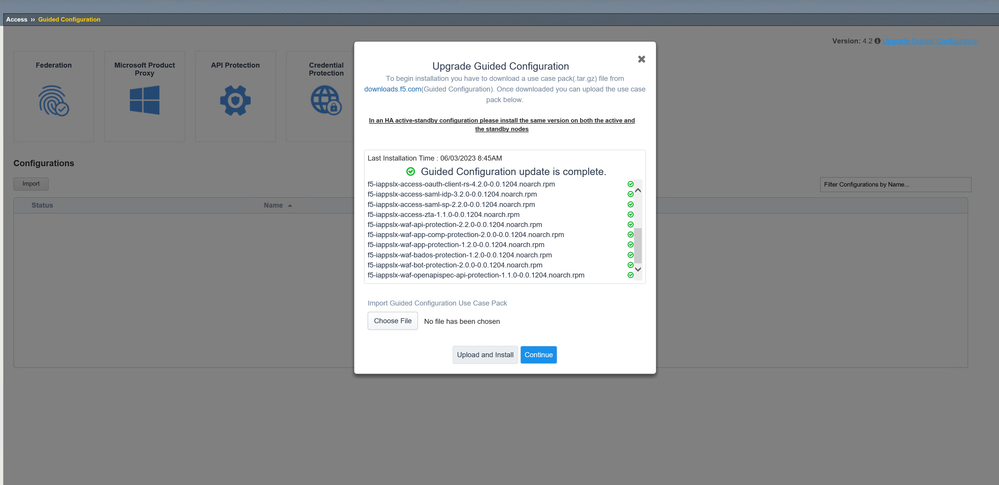This screenshot has width=999, height=485.
Task: Click Upgrade Guided Configuration dialog title
Action: point(501,66)
